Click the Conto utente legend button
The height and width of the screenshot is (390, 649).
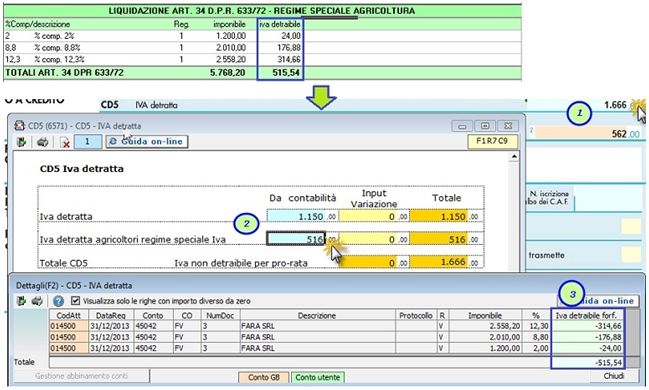[x=317, y=377]
